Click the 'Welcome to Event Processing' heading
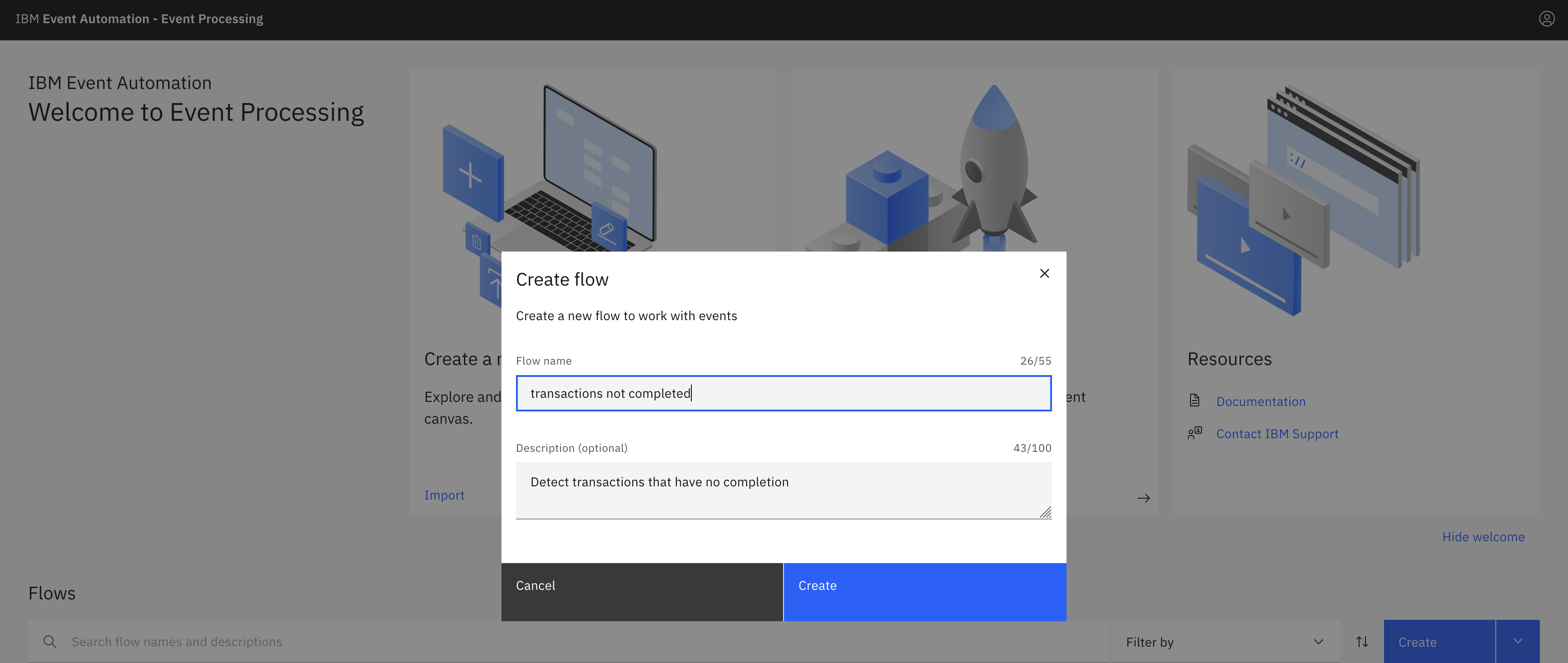 [196, 113]
